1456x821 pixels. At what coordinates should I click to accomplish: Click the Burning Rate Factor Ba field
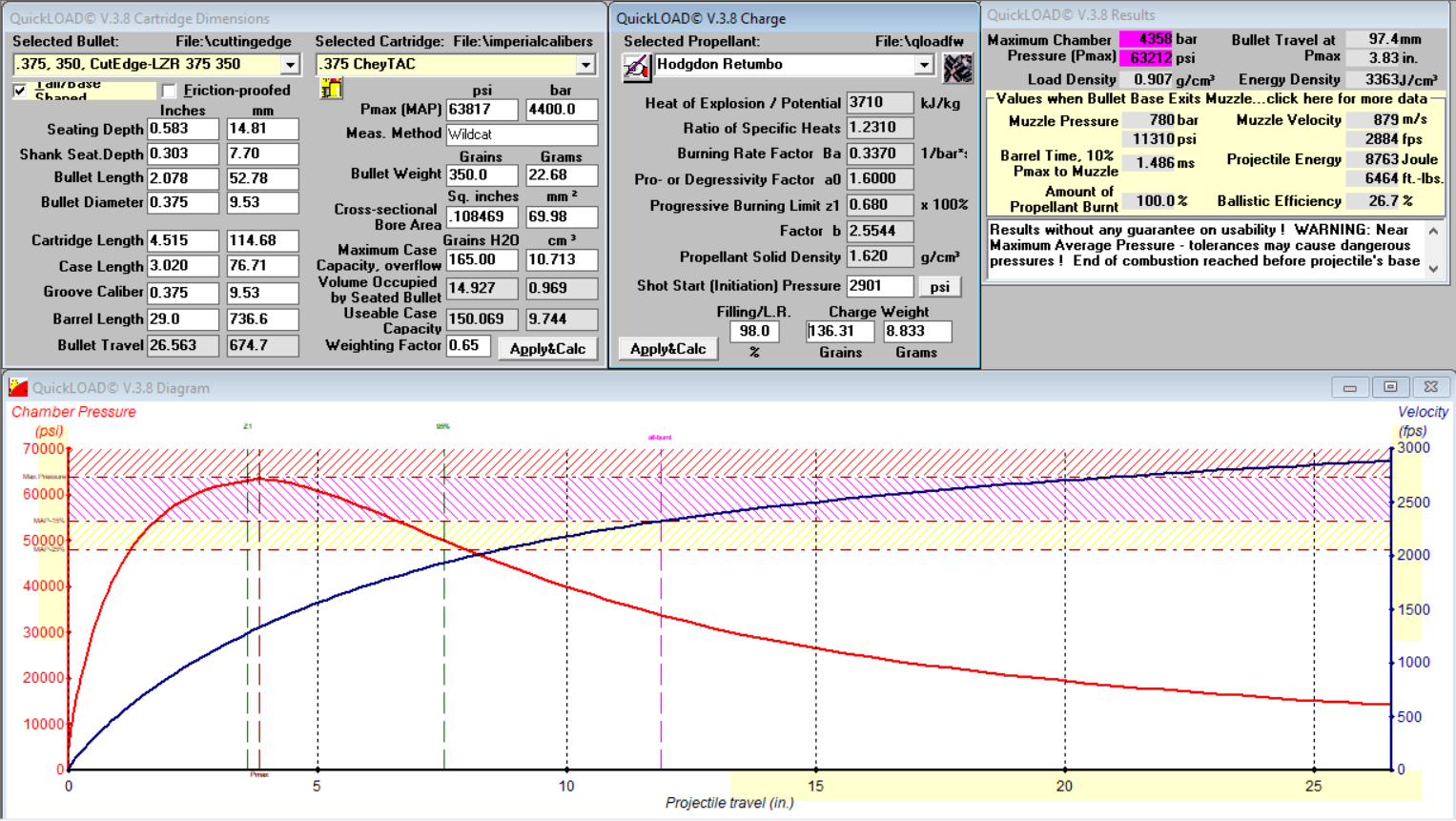click(880, 154)
